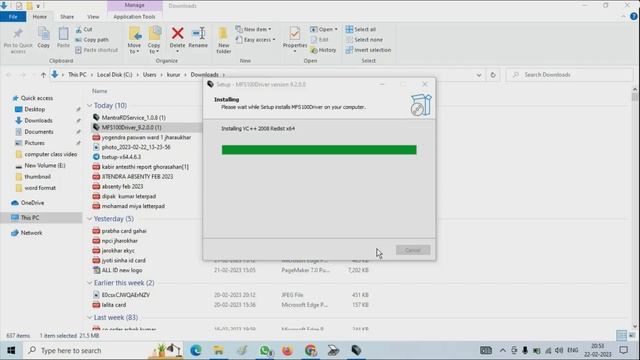This screenshot has width=640, height=360.
Task: Create a New folder from ribbon
Action: tap(223, 40)
